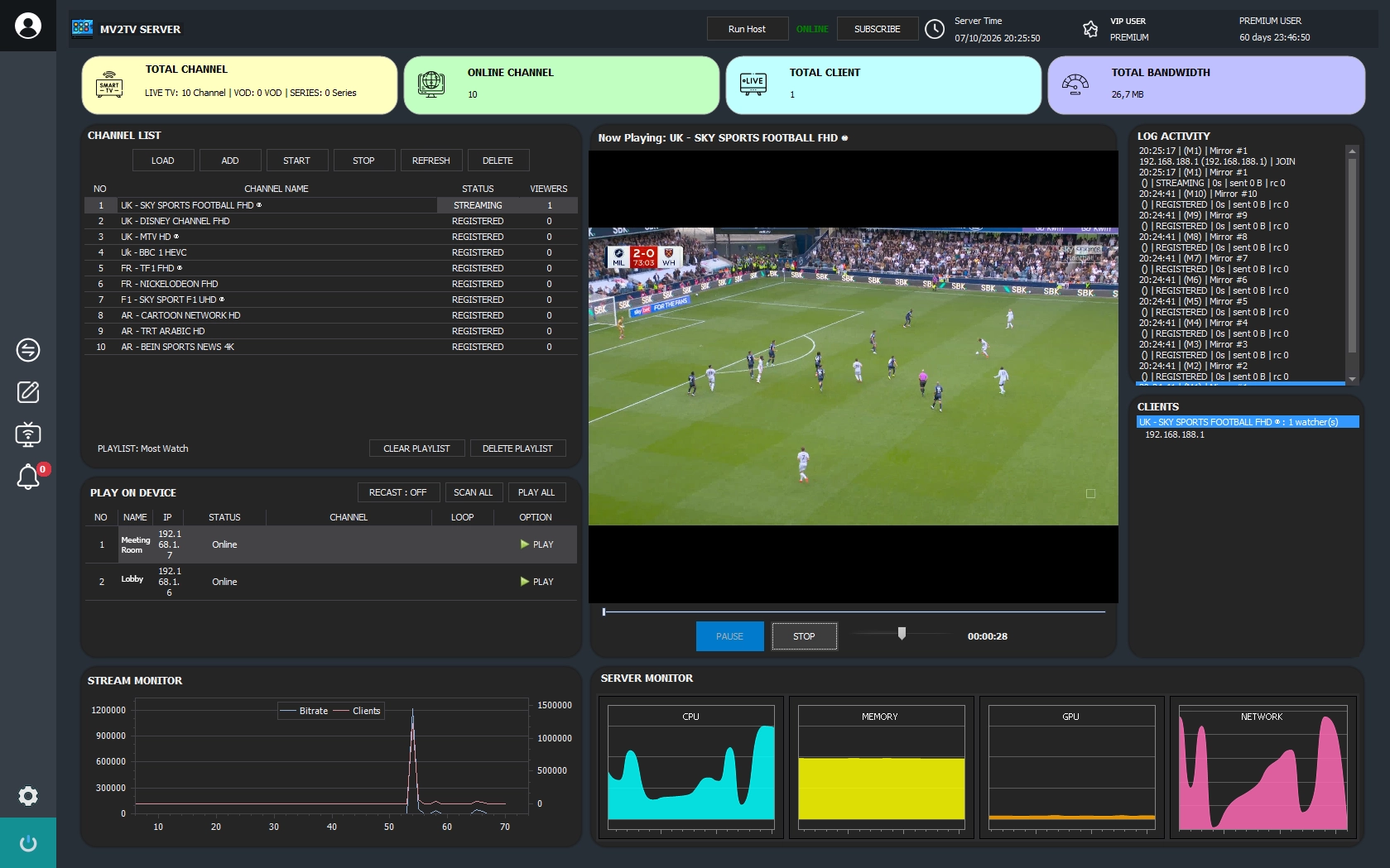Click STOP in channel list toolbar
Image resolution: width=1390 pixels, height=868 pixels.
(363, 161)
